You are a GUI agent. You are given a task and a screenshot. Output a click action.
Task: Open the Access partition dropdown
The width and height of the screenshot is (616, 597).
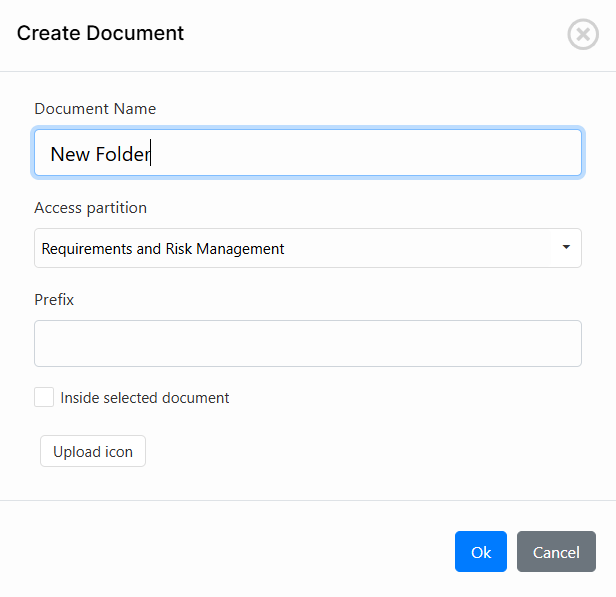(x=307, y=248)
